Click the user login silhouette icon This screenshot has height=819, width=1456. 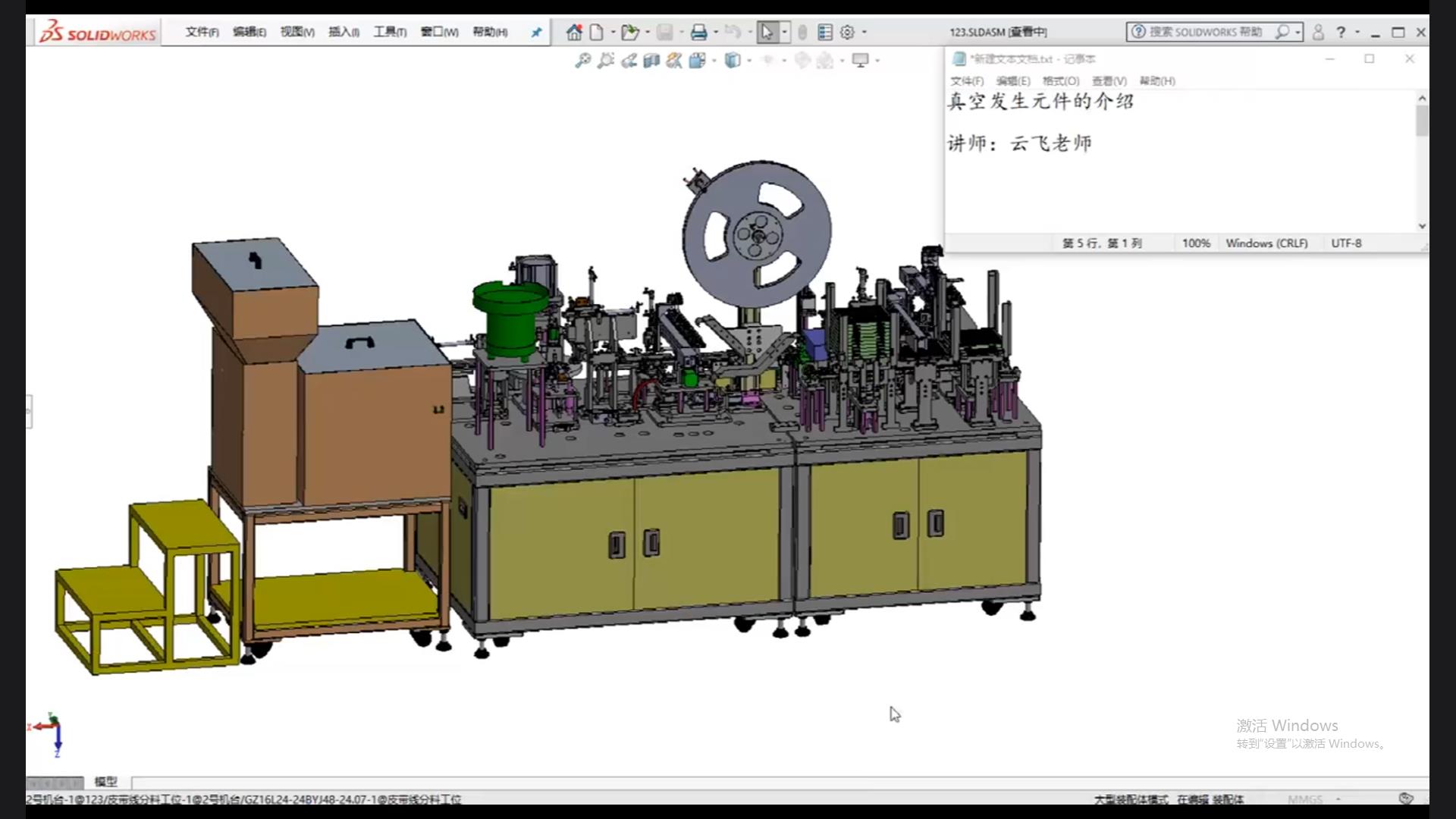pyautogui.click(x=1318, y=32)
